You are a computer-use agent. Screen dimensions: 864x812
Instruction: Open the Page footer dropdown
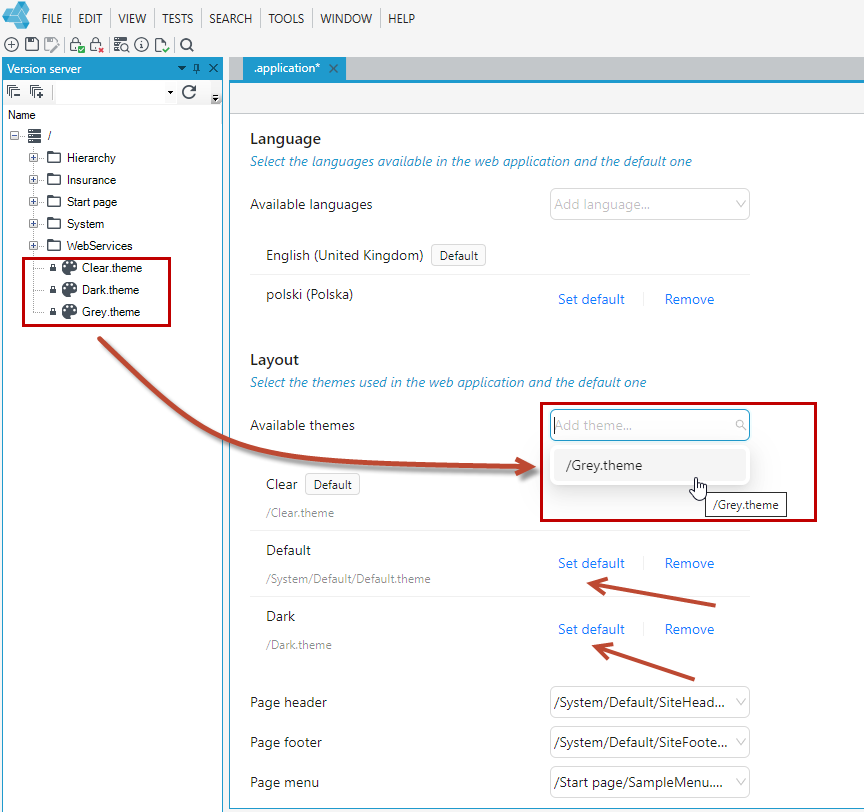tap(650, 743)
